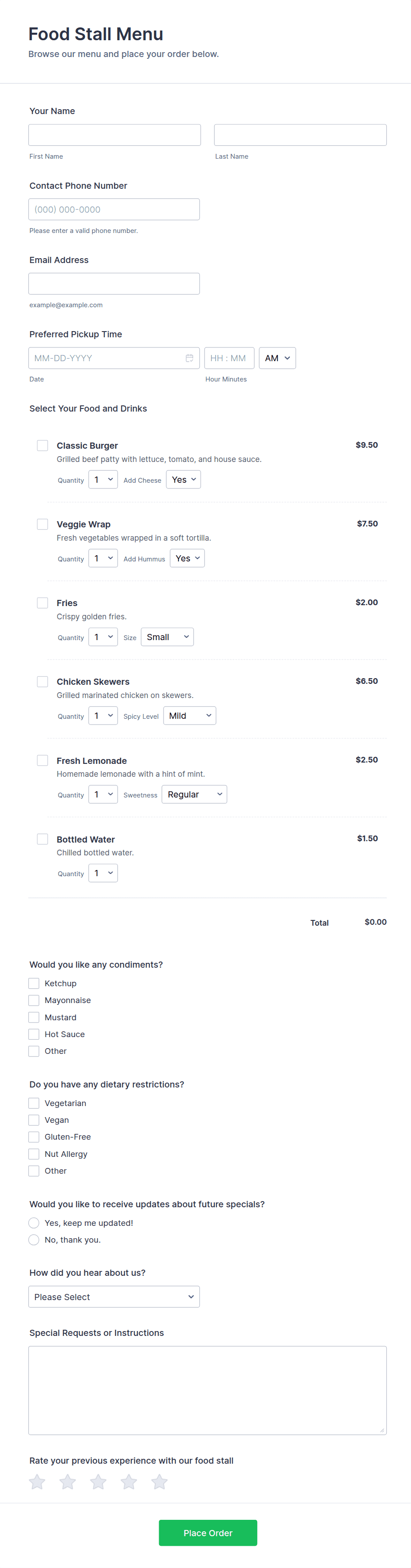
Task: Choose "Yes, keep me updated!" radio option
Action: (x=34, y=1223)
